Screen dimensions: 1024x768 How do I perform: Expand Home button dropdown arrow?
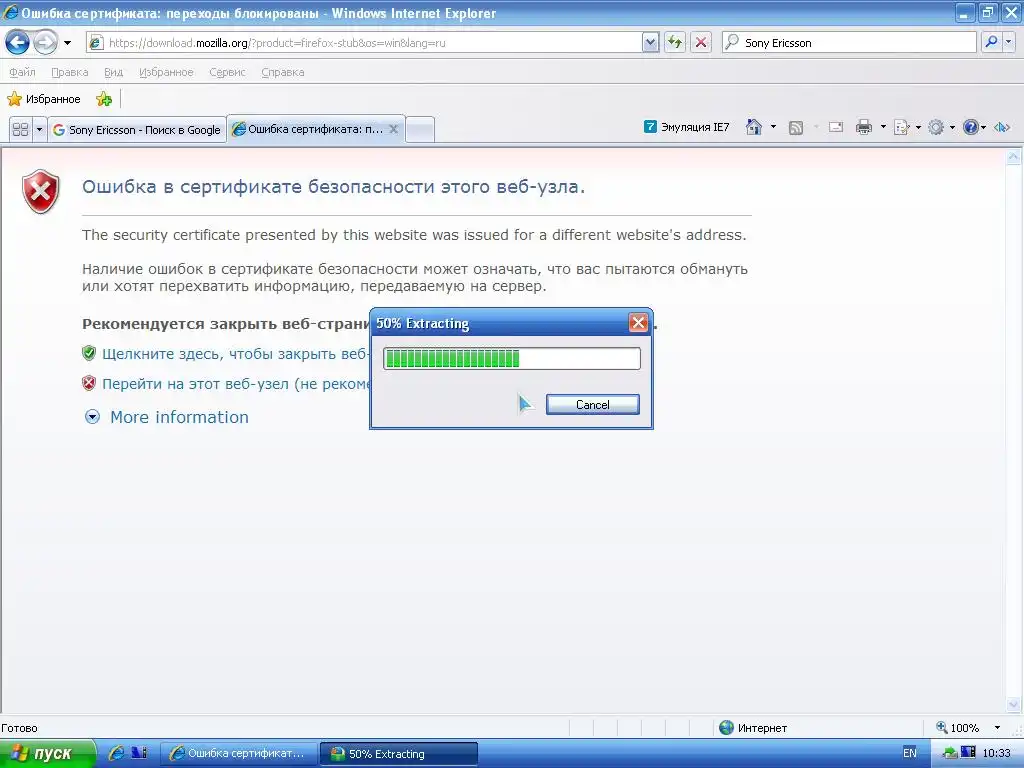[x=773, y=127]
